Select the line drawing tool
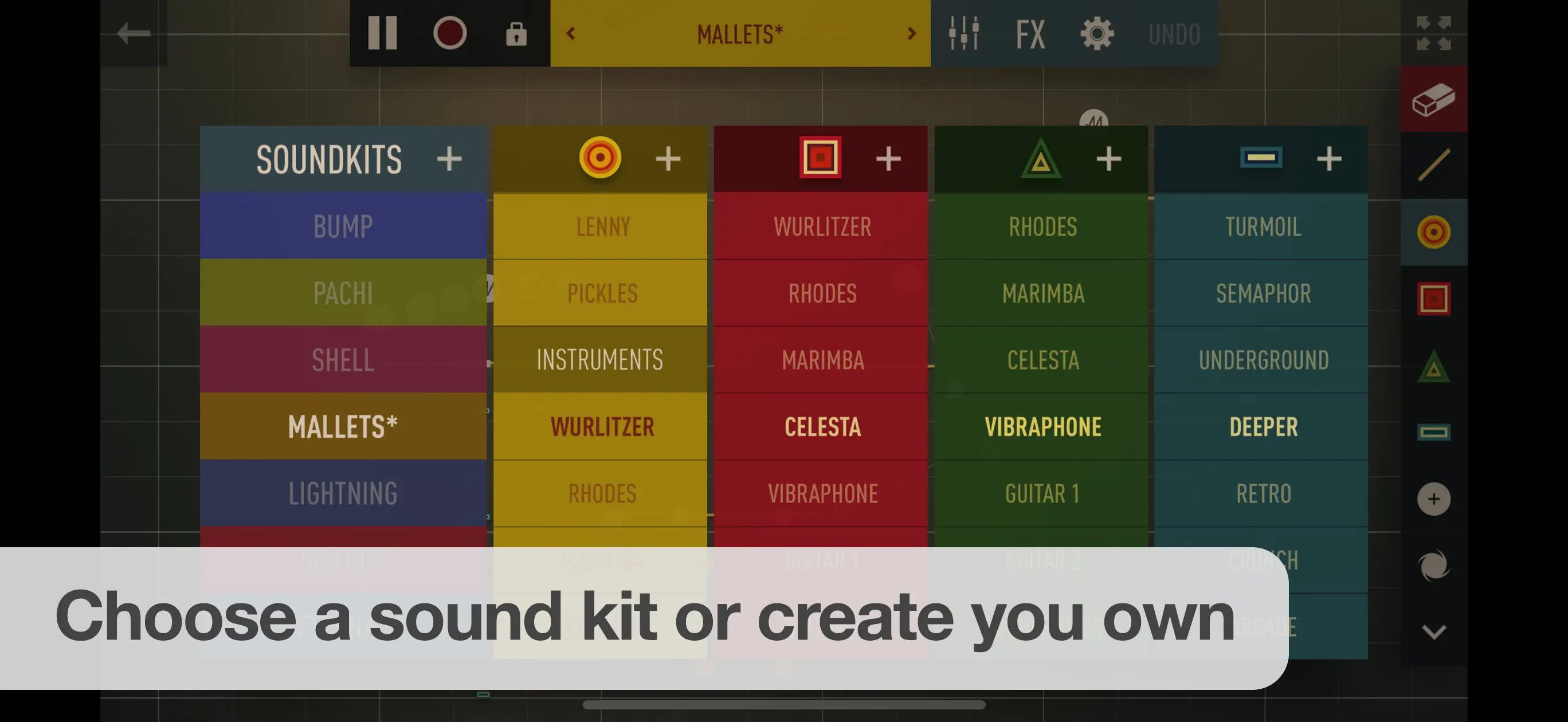 coord(1433,165)
